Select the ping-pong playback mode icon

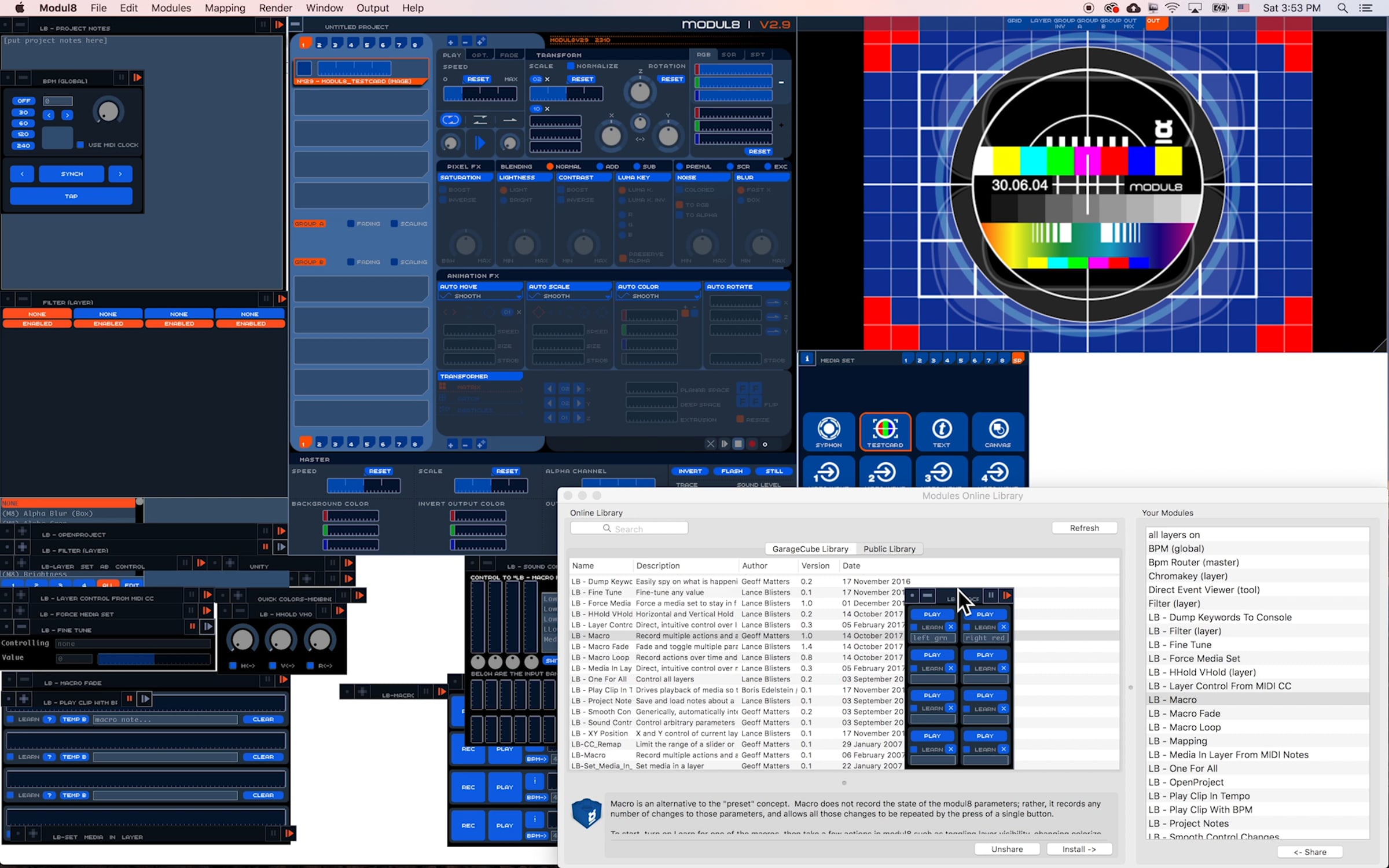[480, 120]
